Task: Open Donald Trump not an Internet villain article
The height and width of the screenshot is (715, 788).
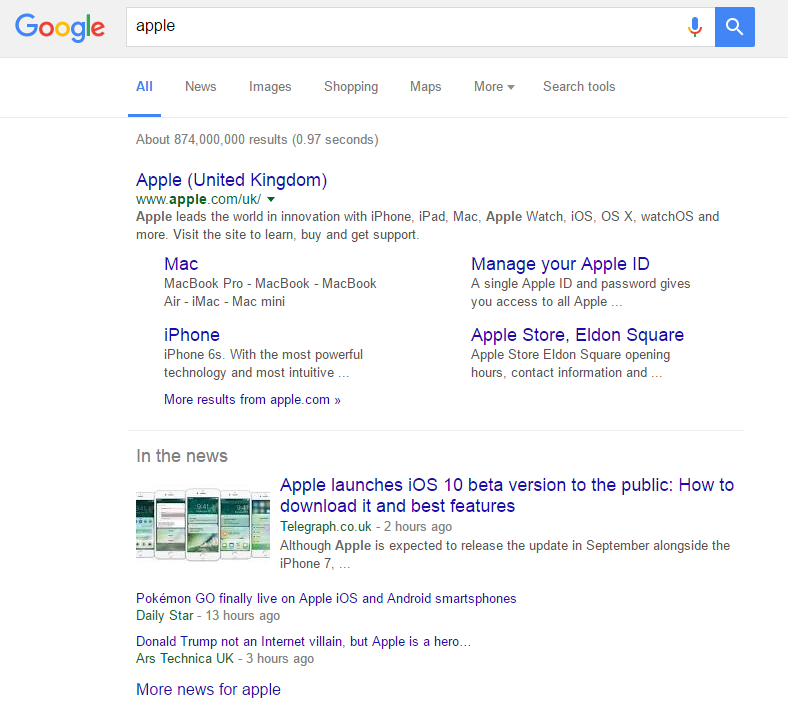Action: tap(304, 642)
